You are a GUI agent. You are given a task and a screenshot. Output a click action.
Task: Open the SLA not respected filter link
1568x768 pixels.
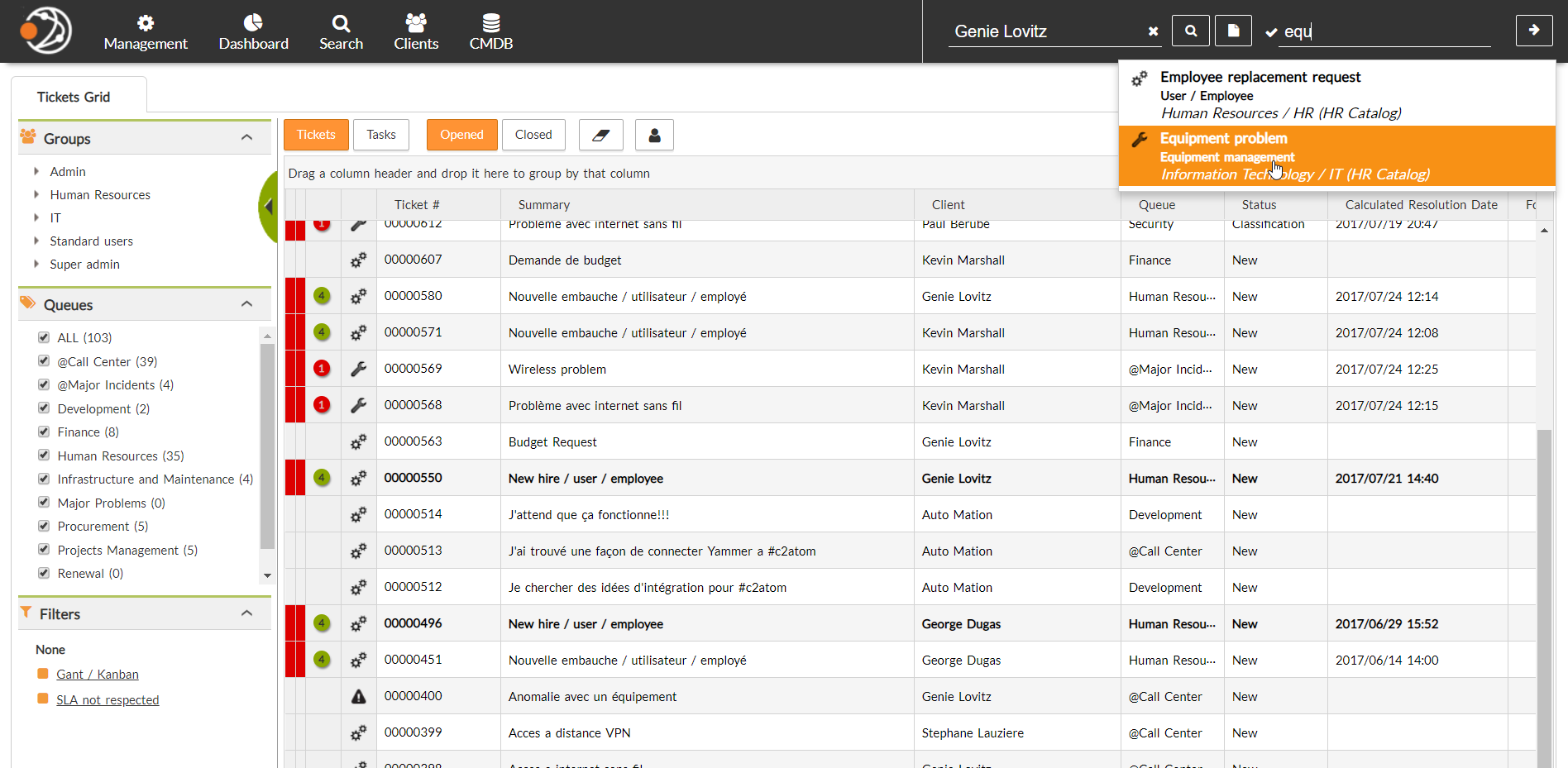[x=108, y=699]
